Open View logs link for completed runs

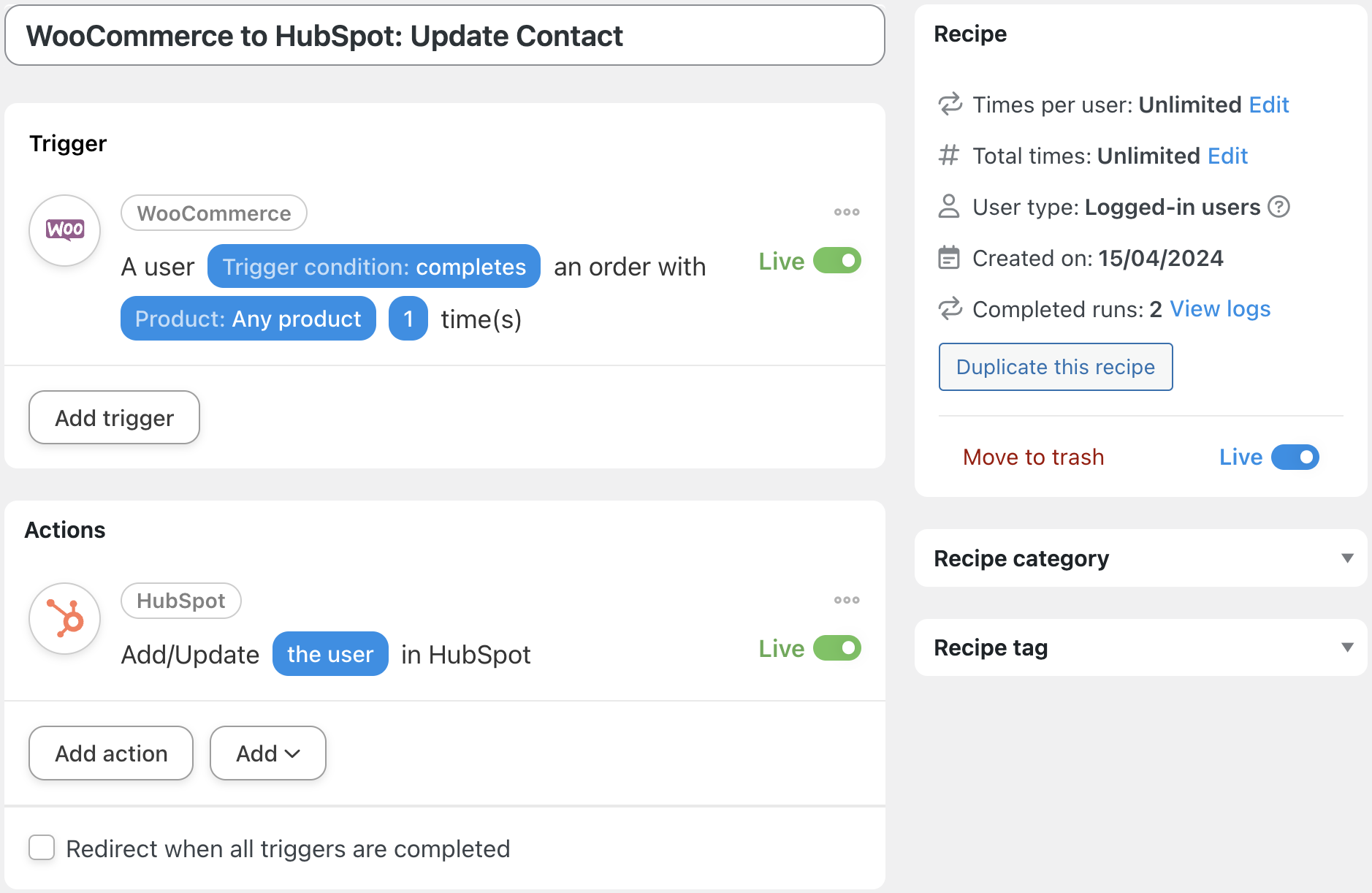coord(1219,309)
